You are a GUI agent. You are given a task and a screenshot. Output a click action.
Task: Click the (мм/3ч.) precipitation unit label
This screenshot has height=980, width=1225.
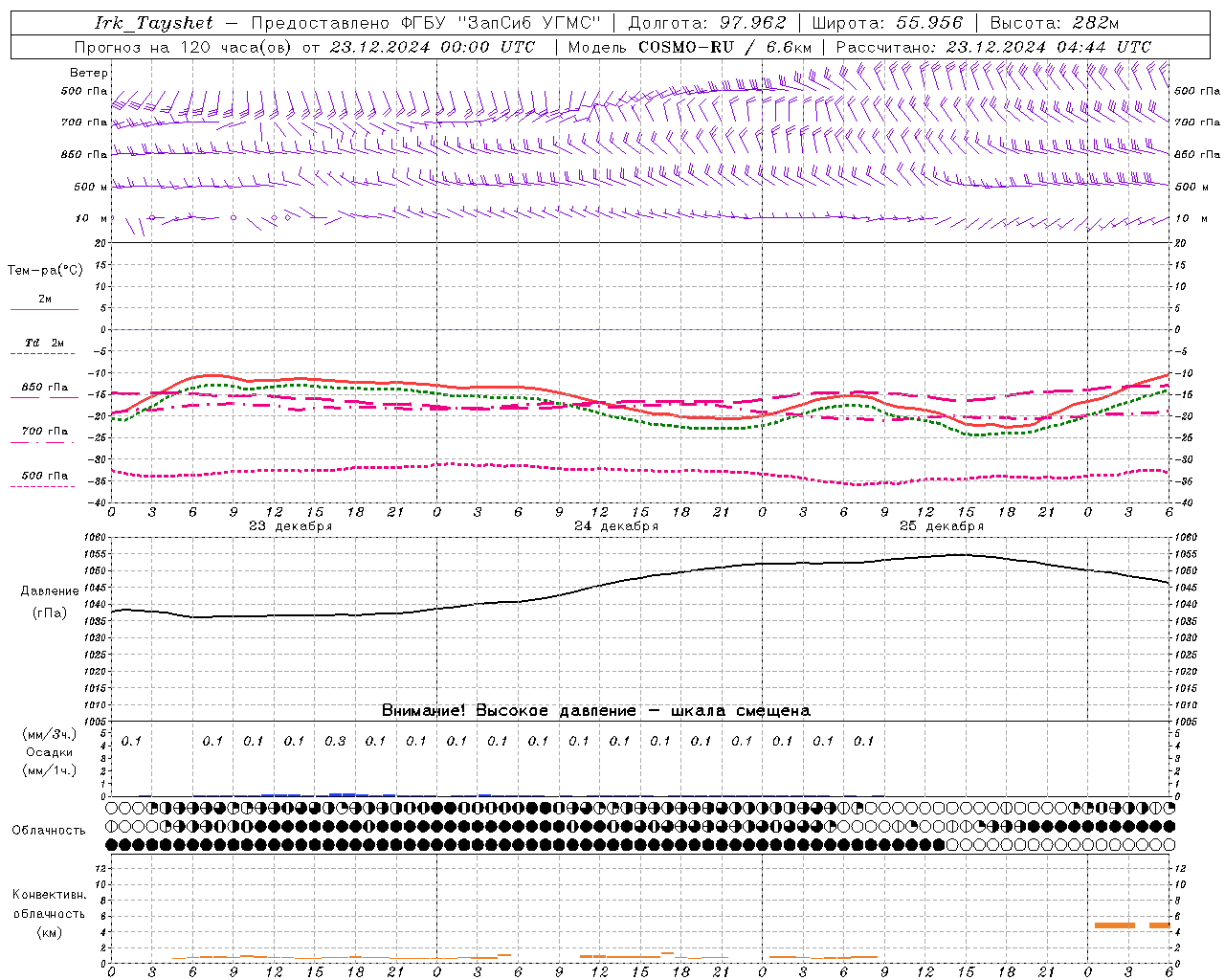(x=50, y=735)
